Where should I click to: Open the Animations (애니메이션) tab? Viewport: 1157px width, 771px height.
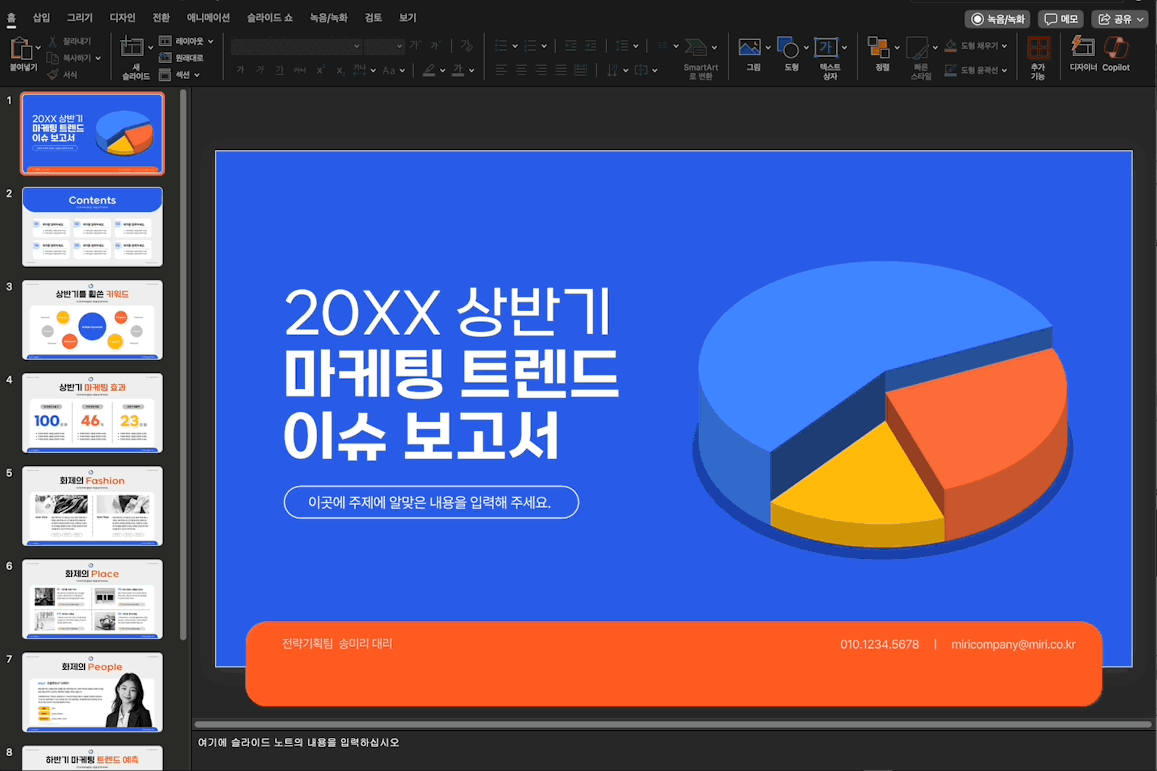pyautogui.click(x=208, y=18)
